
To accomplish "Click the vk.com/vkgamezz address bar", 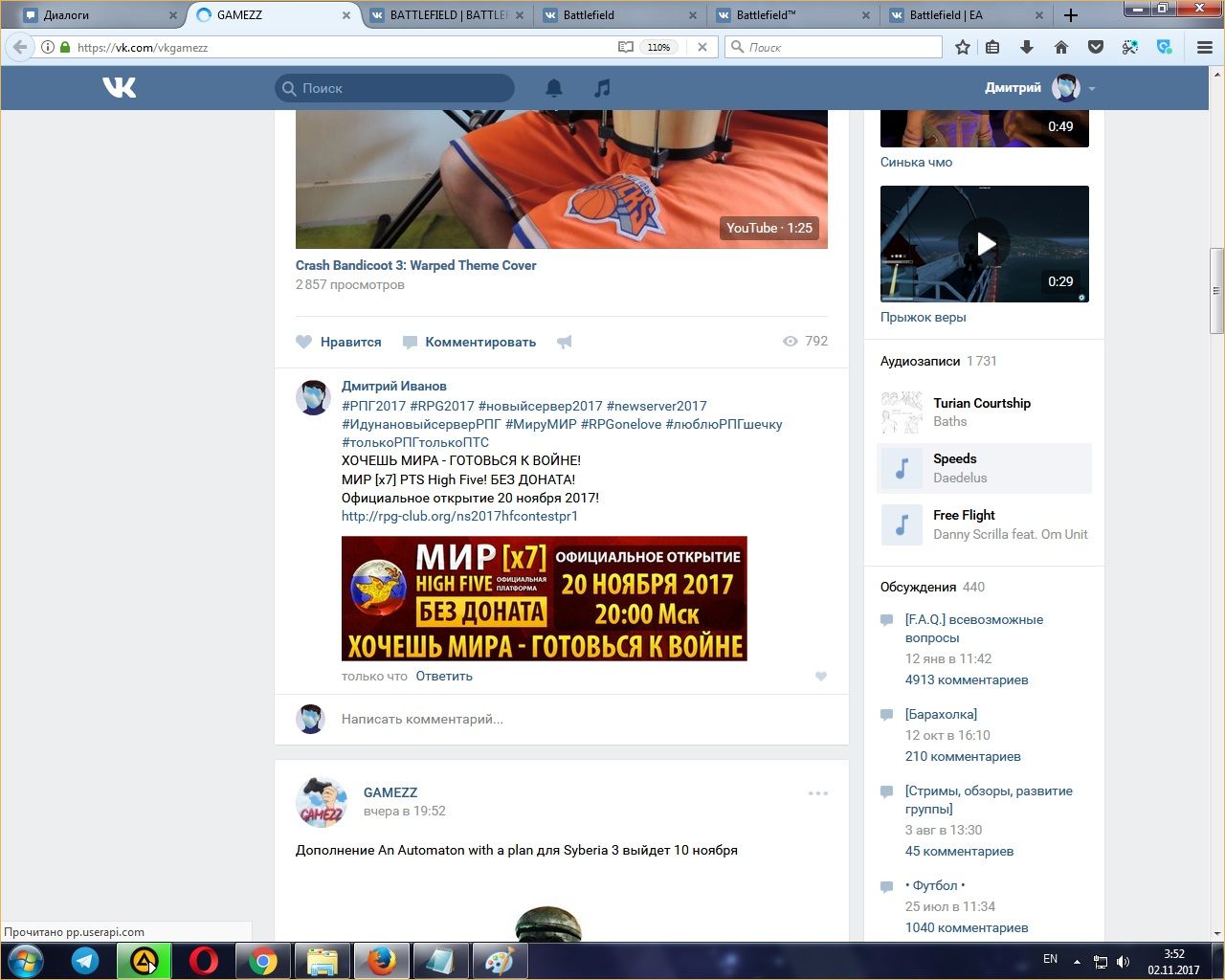I will [335, 47].
